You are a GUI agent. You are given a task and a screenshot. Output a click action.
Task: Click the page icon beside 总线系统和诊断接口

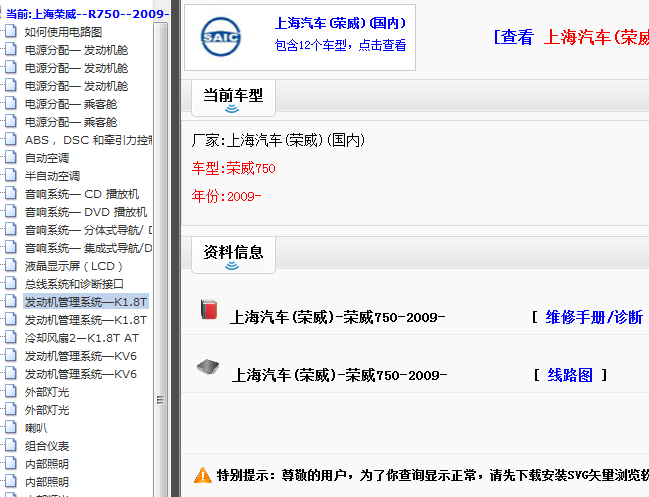point(11,284)
